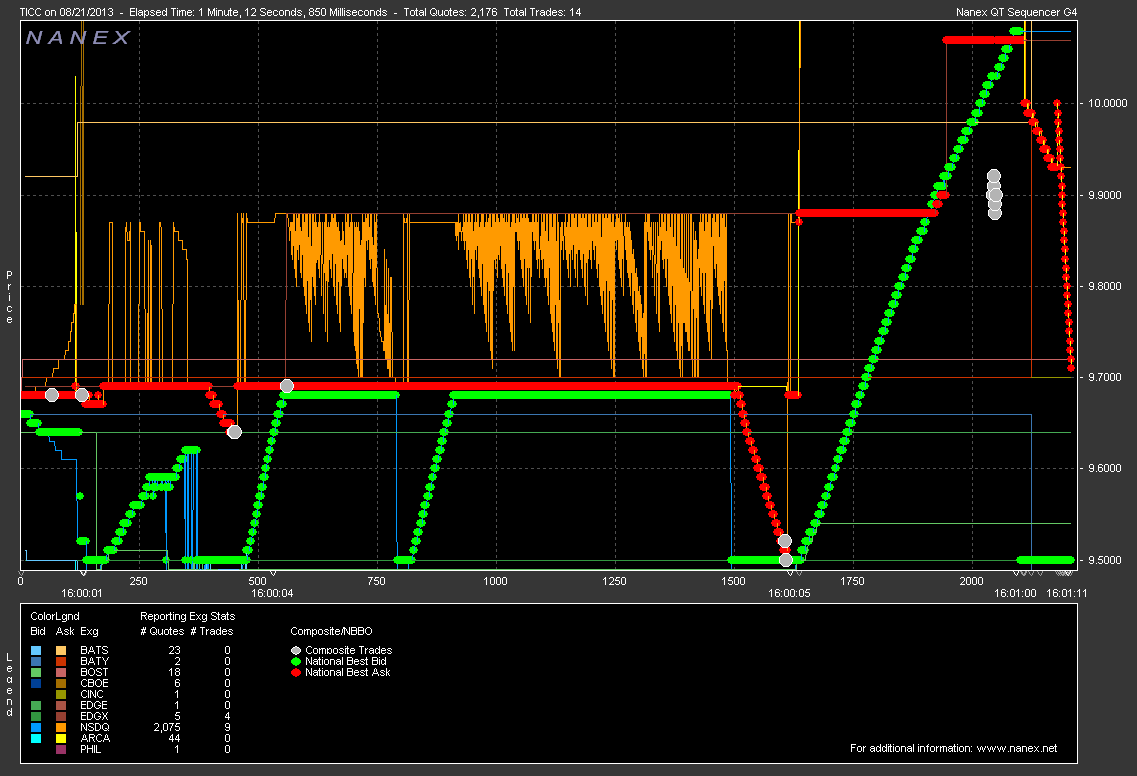Click the ARCA exchange label
Image resolution: width=1137 pixels, height=776 pixels.
click(95, 738)
